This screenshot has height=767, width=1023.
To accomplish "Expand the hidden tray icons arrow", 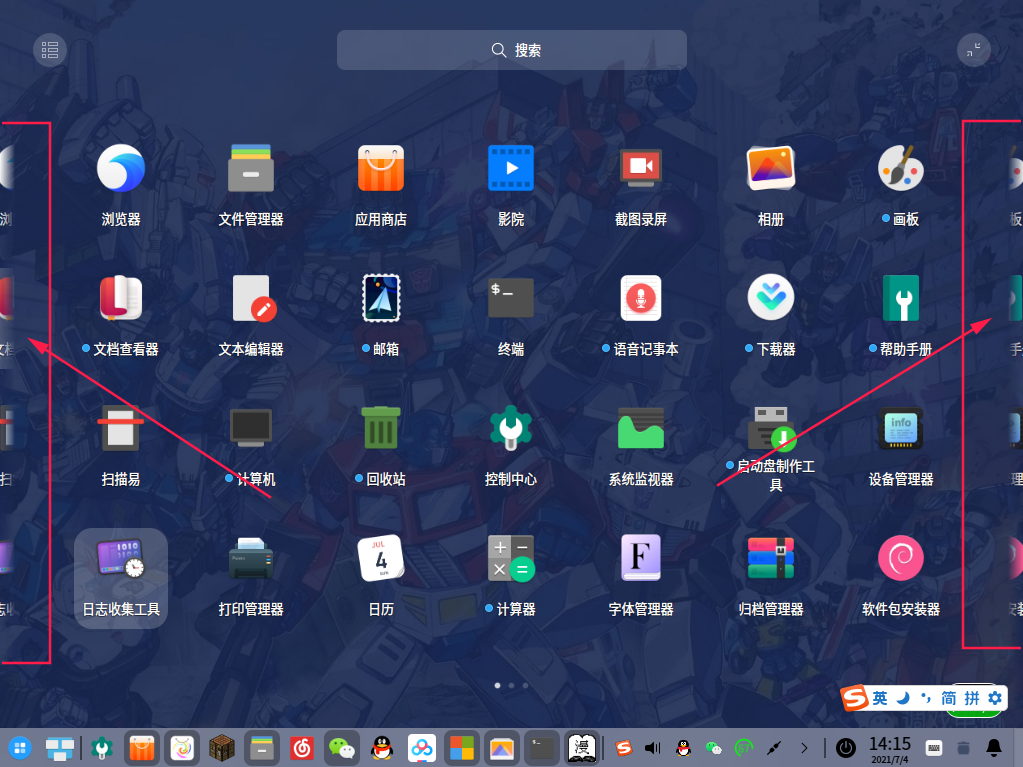I will [x=804, y=748].
